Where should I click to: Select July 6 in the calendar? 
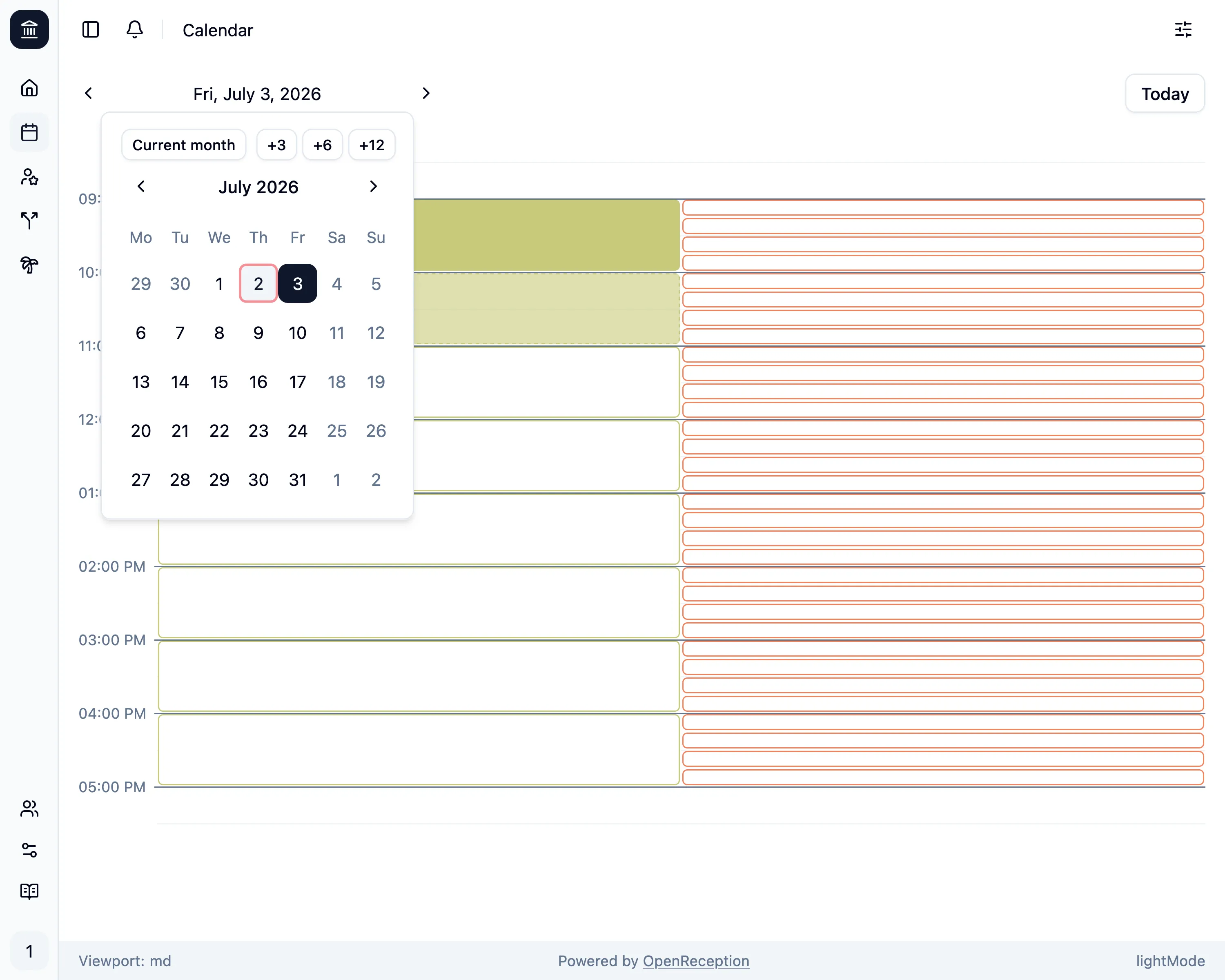tap(141, 333)
